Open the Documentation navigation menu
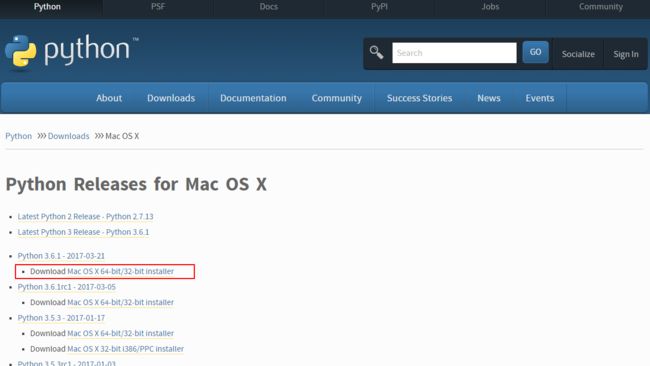This screenshot has width=650, height=366. [x=253, y=98]
